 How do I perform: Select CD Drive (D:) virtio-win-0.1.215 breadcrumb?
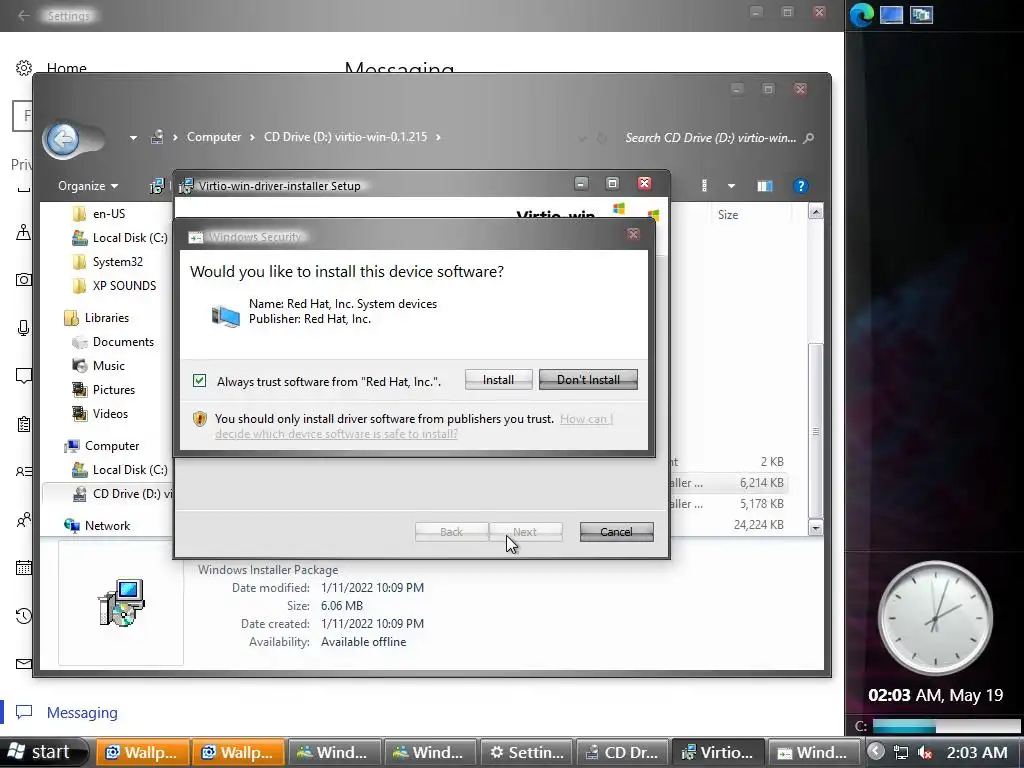[x=345, y=137]
